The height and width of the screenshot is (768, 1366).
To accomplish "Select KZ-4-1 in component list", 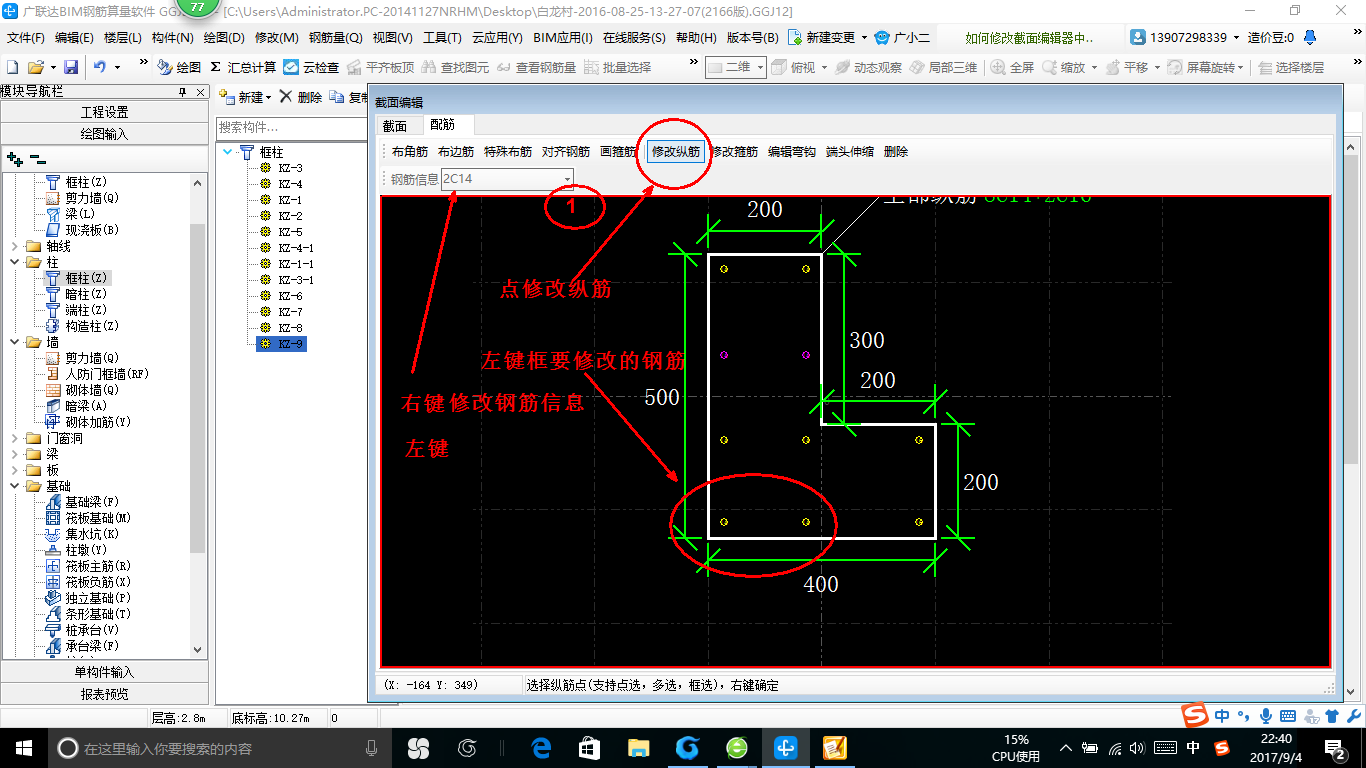I will click(296, 247).
